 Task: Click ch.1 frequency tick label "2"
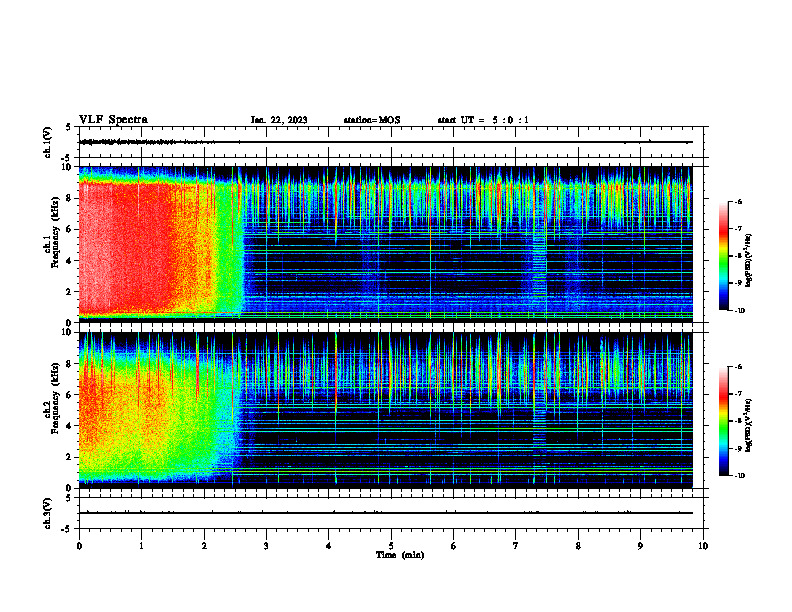(x=70, y=292)
